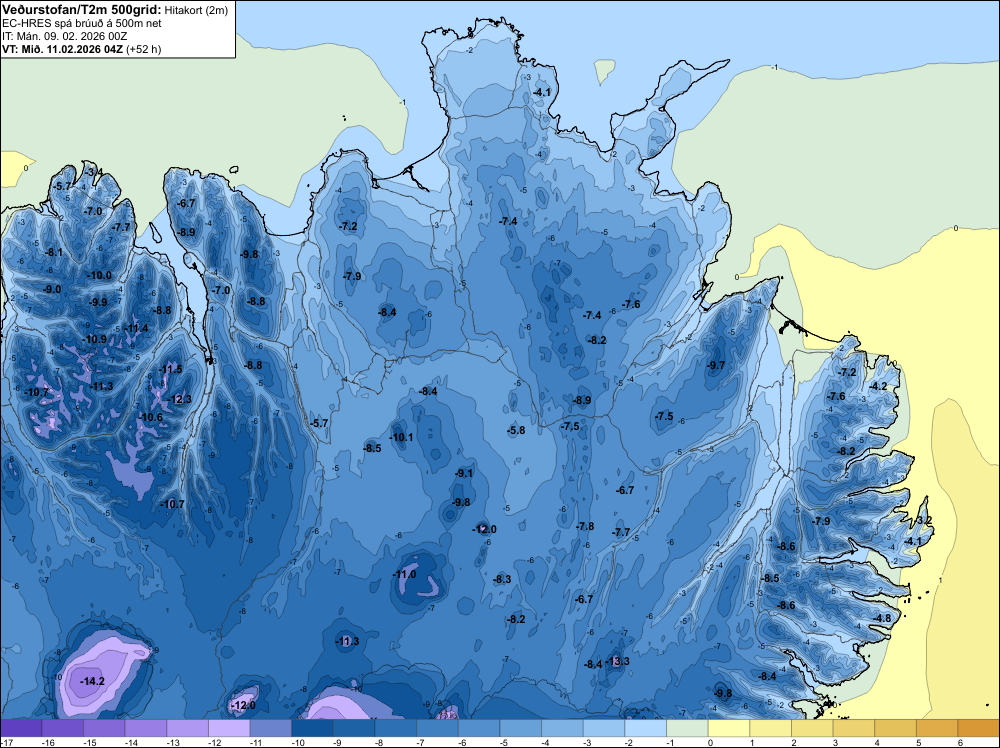This screenshot has width=1000, height=748.
Task: Click the -7.8 temperature value
Action: (585, 526)
